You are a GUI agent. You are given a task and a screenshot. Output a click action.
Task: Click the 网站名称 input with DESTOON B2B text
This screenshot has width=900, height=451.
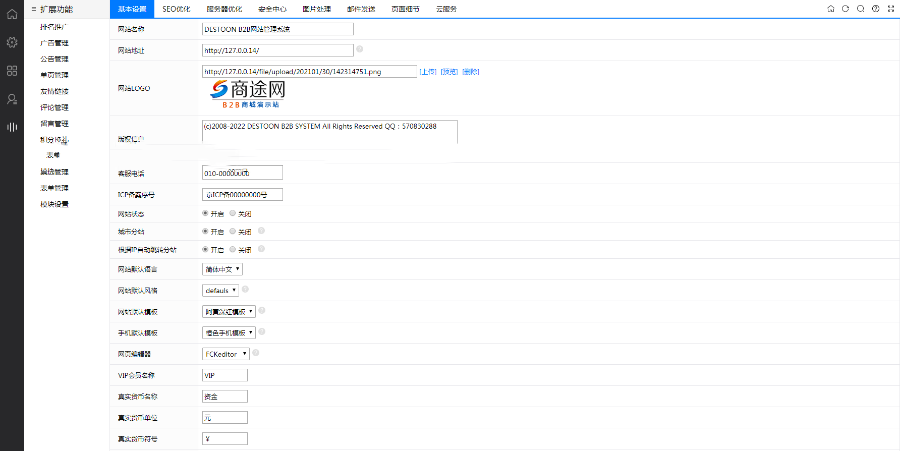coord(278,29)
